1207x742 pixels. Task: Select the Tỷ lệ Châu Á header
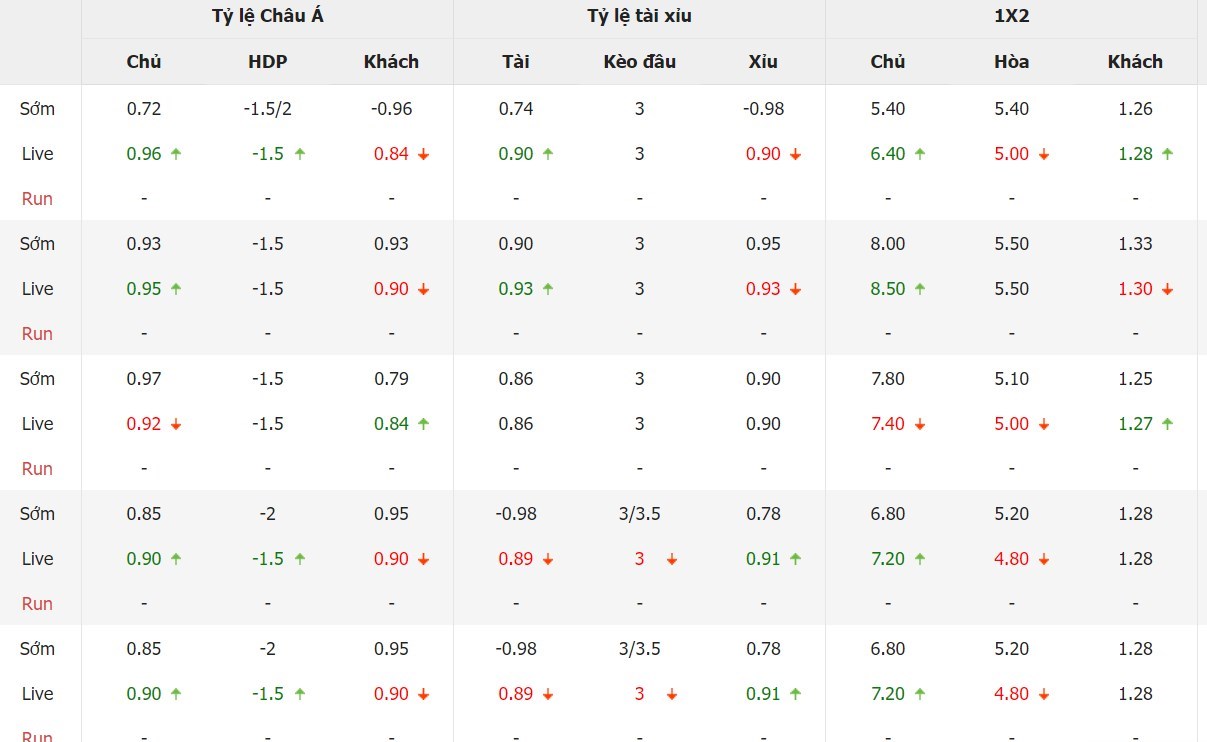[267, 16]
